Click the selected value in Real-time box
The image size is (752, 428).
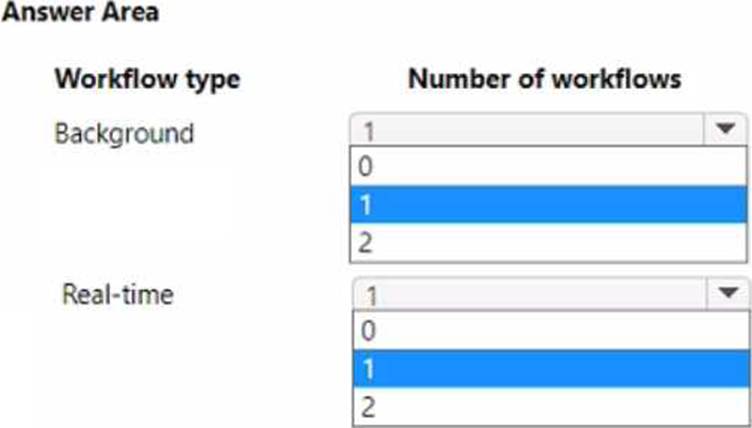[x=371, y=296]
